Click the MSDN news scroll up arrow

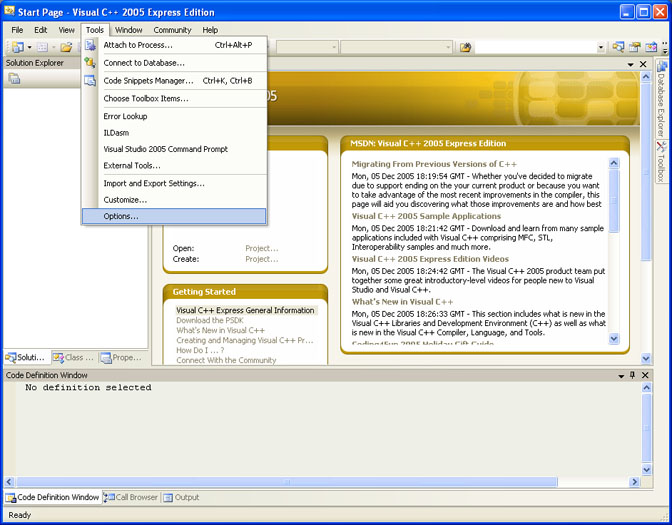pos(614,163)
